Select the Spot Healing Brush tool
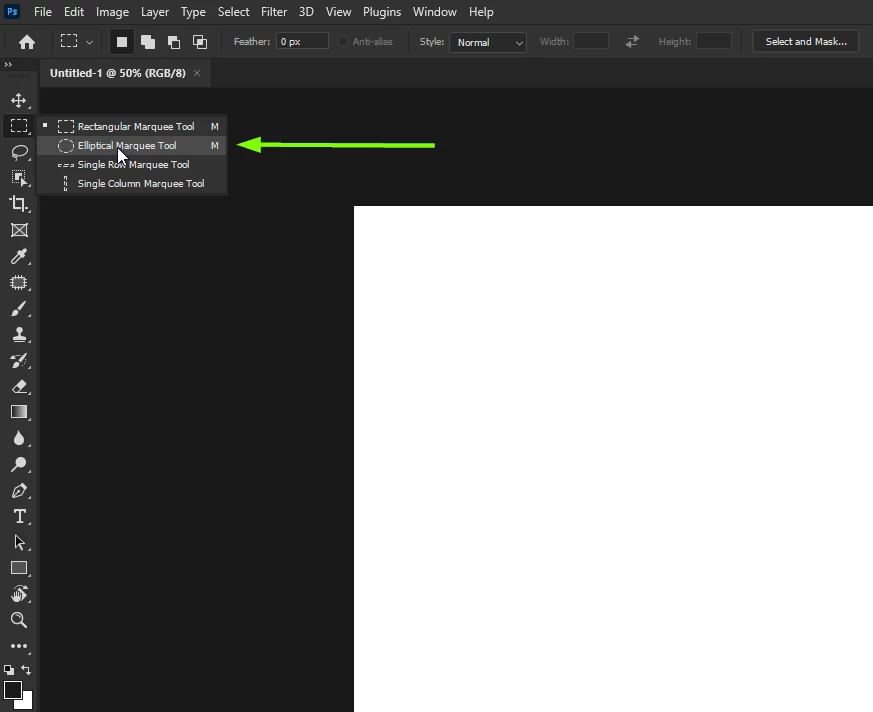Screen dimensions: 873x712 pos(19,282)
